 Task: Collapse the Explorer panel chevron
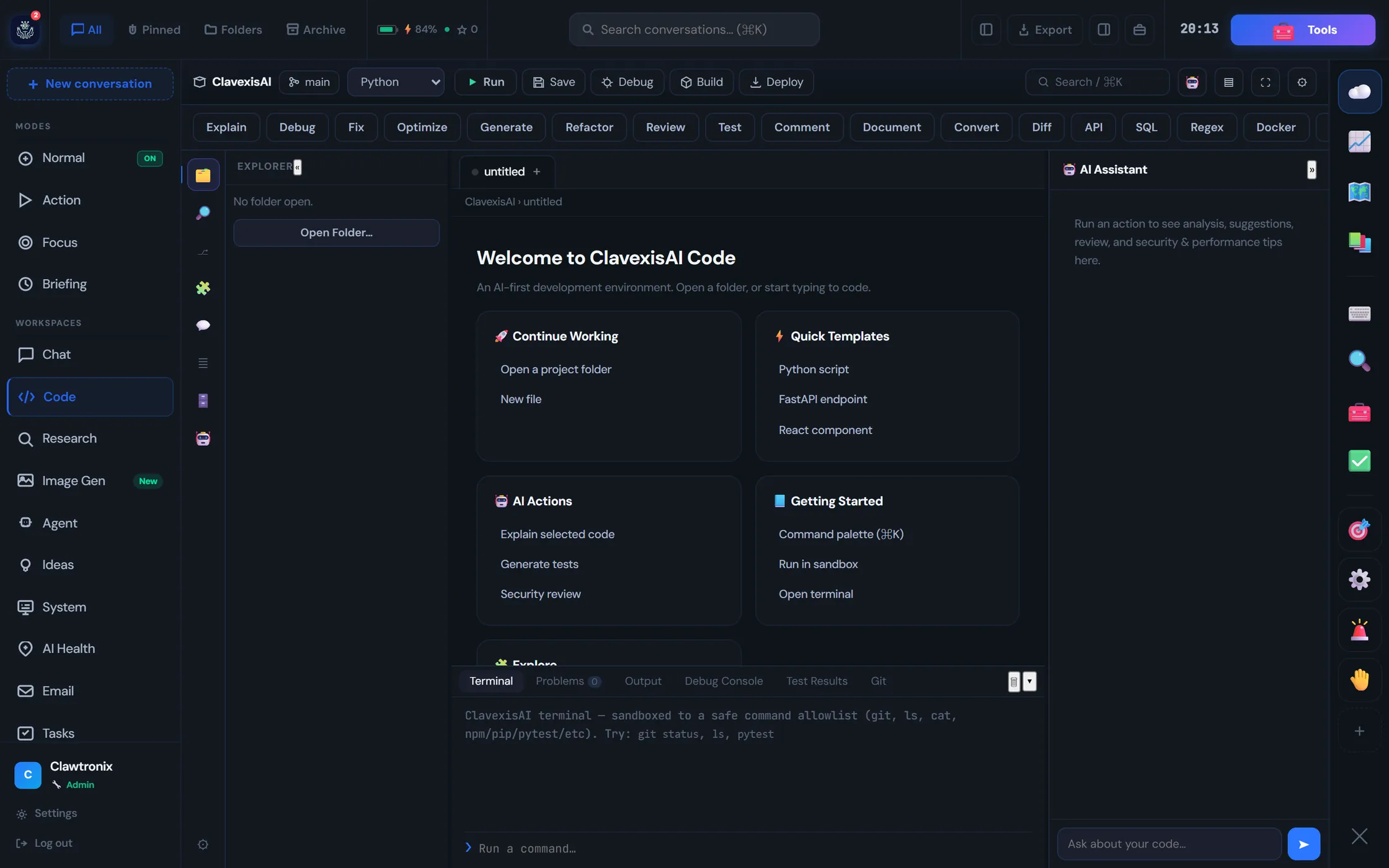[x=298, y=167]
